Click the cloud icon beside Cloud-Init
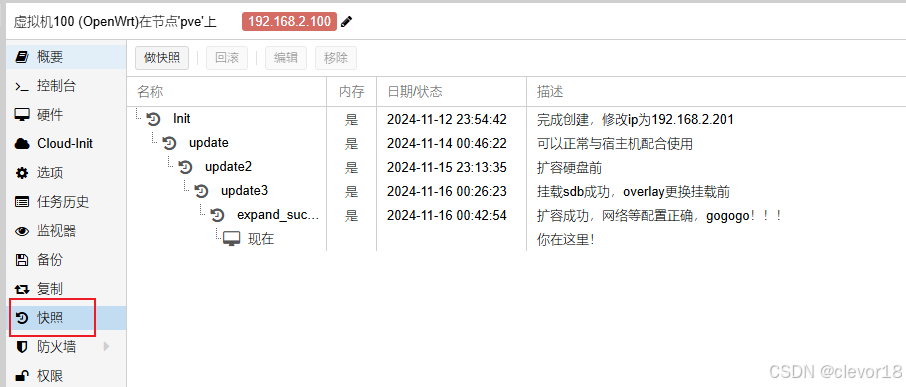 point(22,144)
